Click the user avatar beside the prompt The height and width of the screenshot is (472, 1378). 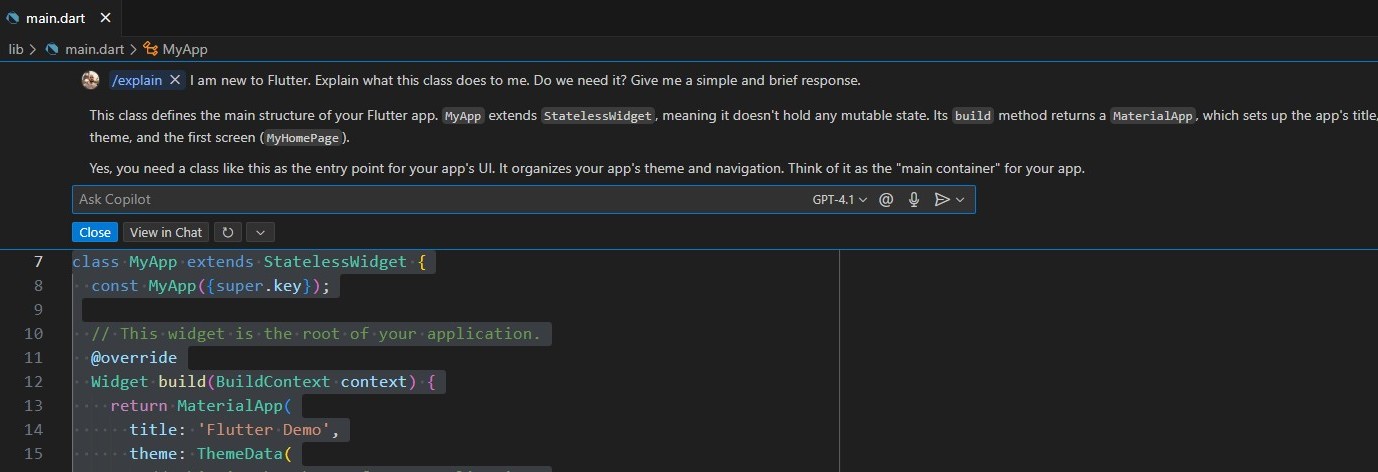click(91, 80)
